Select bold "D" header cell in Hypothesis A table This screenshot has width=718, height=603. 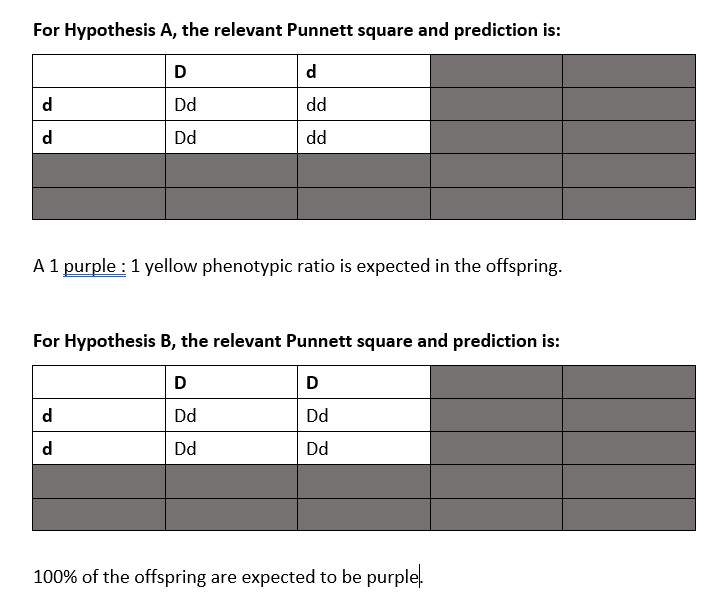coord(231,71)
